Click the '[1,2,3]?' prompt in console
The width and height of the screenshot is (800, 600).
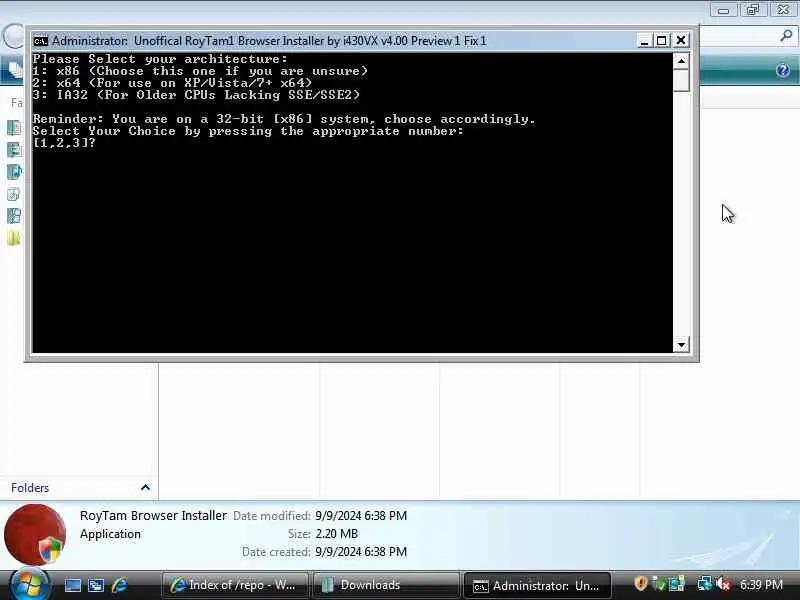pyautogui.click(x=64, y=143)
